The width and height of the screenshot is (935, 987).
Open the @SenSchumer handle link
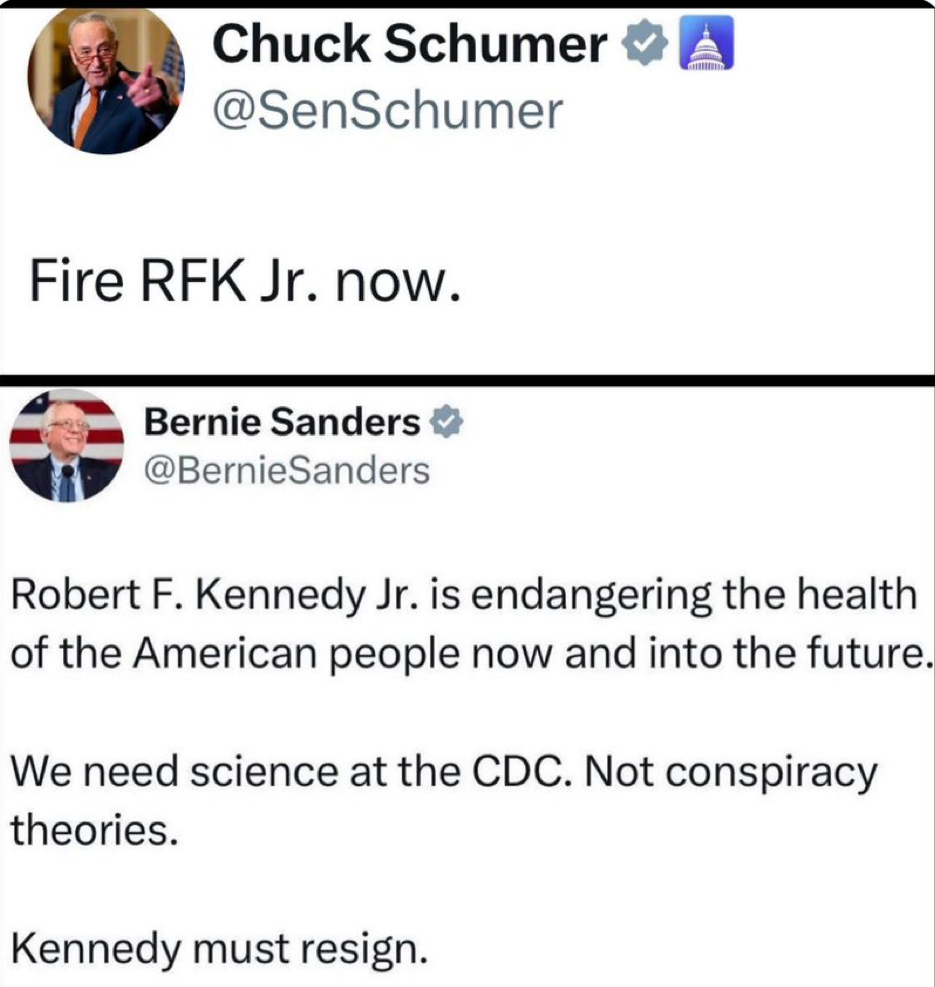[386, 111]
